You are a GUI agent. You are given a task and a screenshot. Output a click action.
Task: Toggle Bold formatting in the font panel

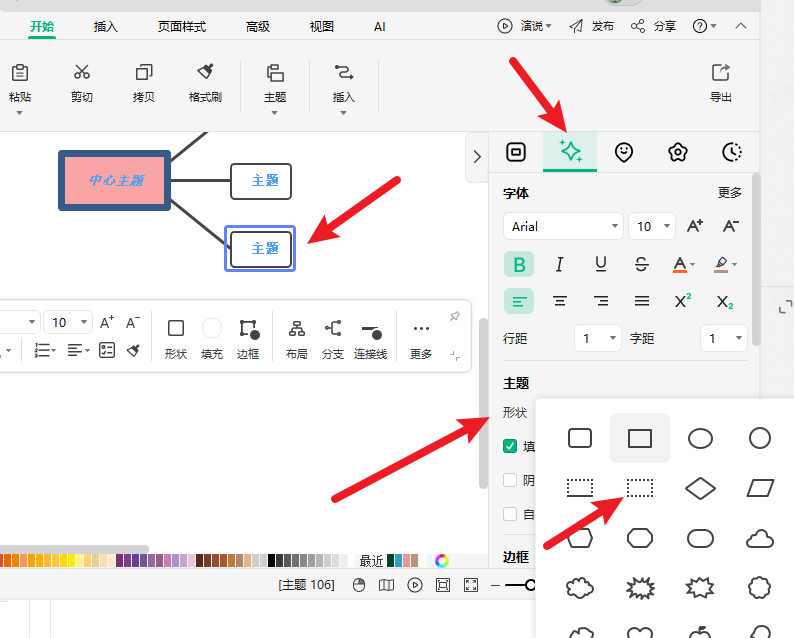tap(519, 264)
